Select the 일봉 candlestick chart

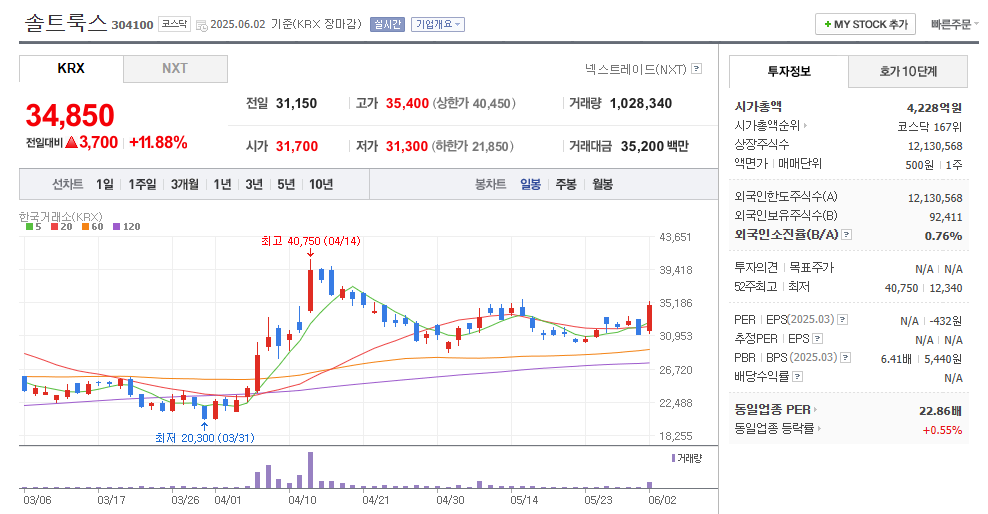(x=531, y=184)
